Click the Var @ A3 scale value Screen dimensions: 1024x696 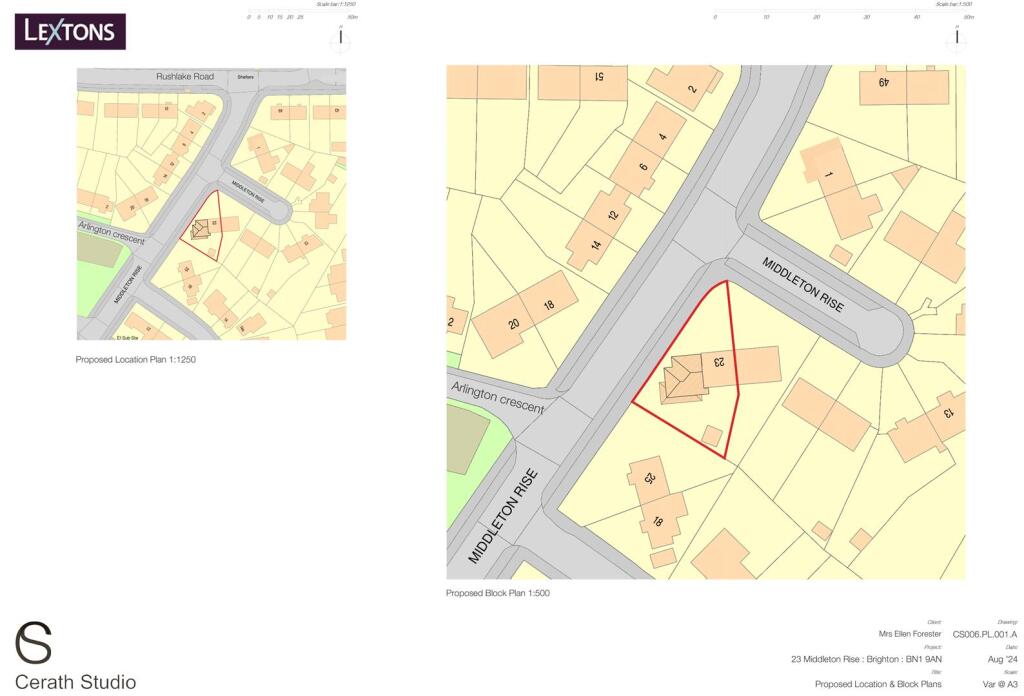tap(1001, 684)
